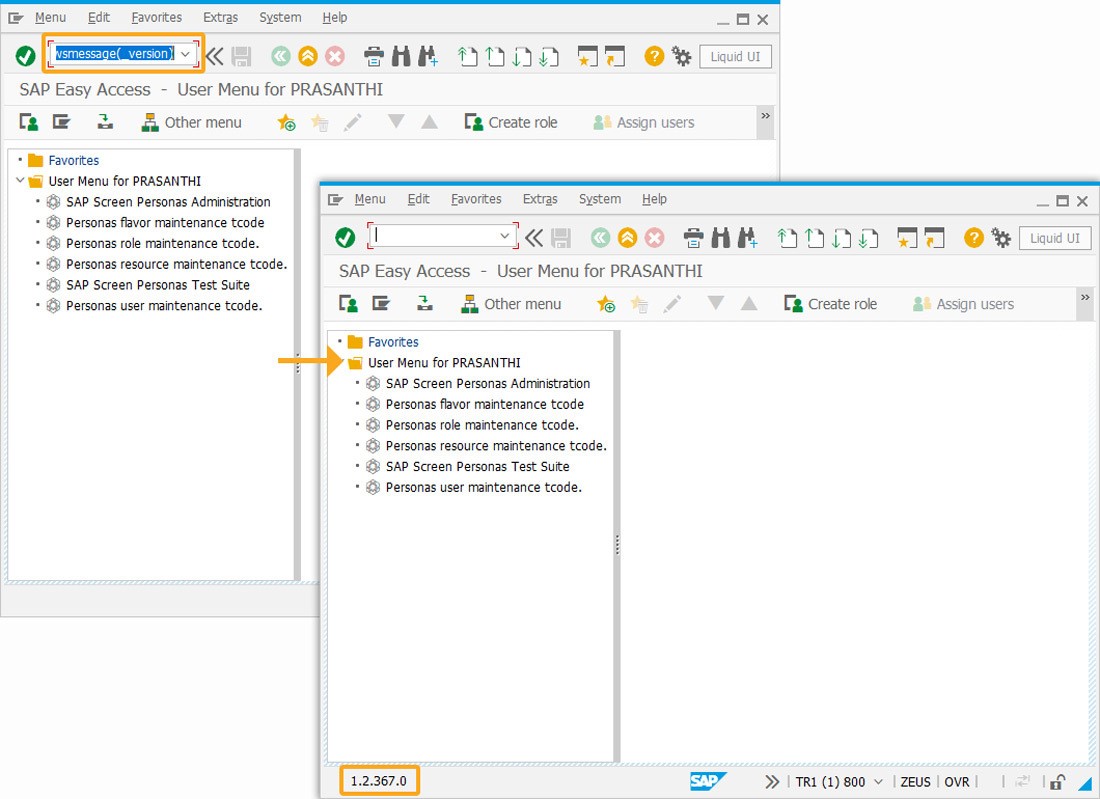This screenshot has width=1100, height=799.
Task: Open the command field dropdown in the back window
Action: pyautogui.click(x=185, y=54)
